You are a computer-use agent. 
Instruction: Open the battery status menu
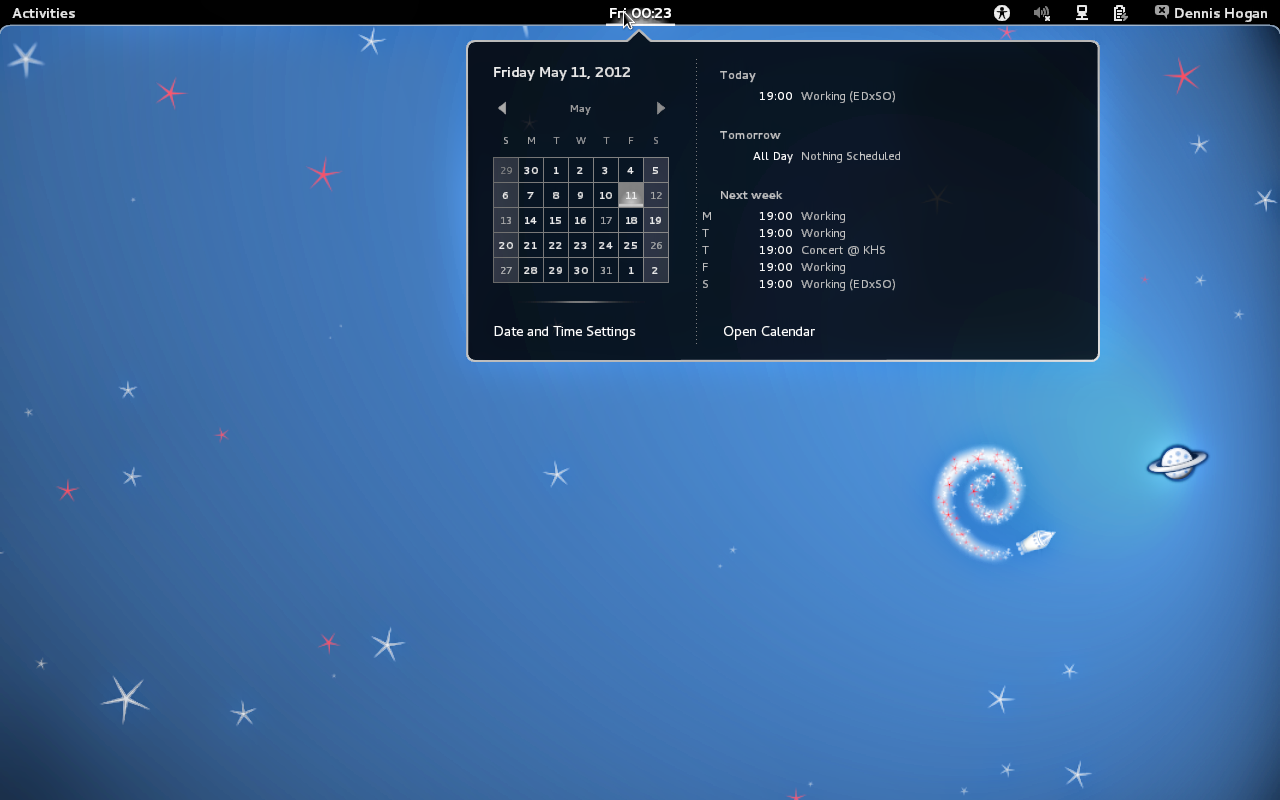(1120, 13)
